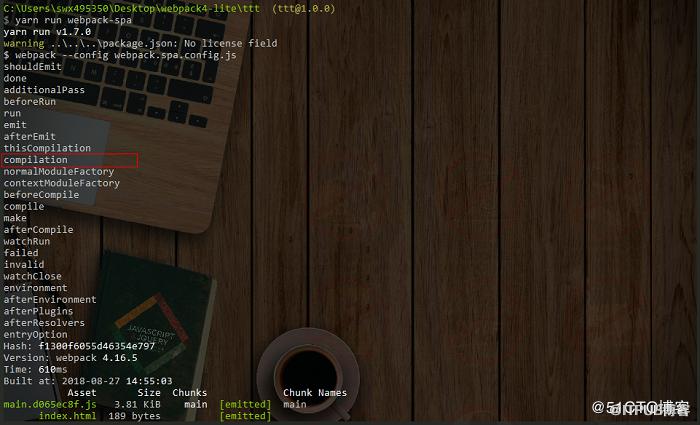
Task: Click the 'beforeCompile' output line
Action: (42, 195)
